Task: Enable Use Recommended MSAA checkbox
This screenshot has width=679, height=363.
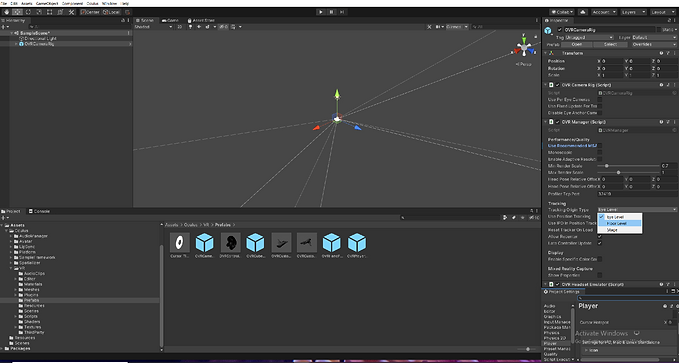Action: pos(600,146)
